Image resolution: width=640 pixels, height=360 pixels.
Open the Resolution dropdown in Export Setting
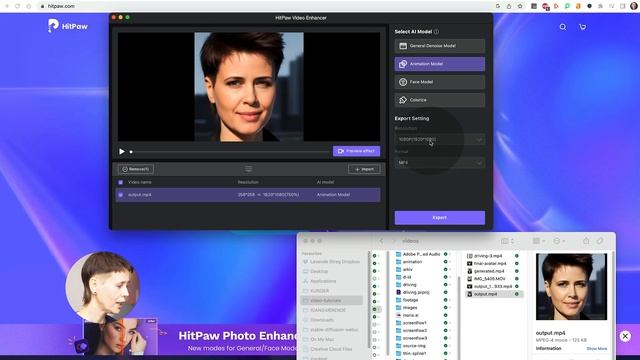pyautogui.click(x=440, y=140)
